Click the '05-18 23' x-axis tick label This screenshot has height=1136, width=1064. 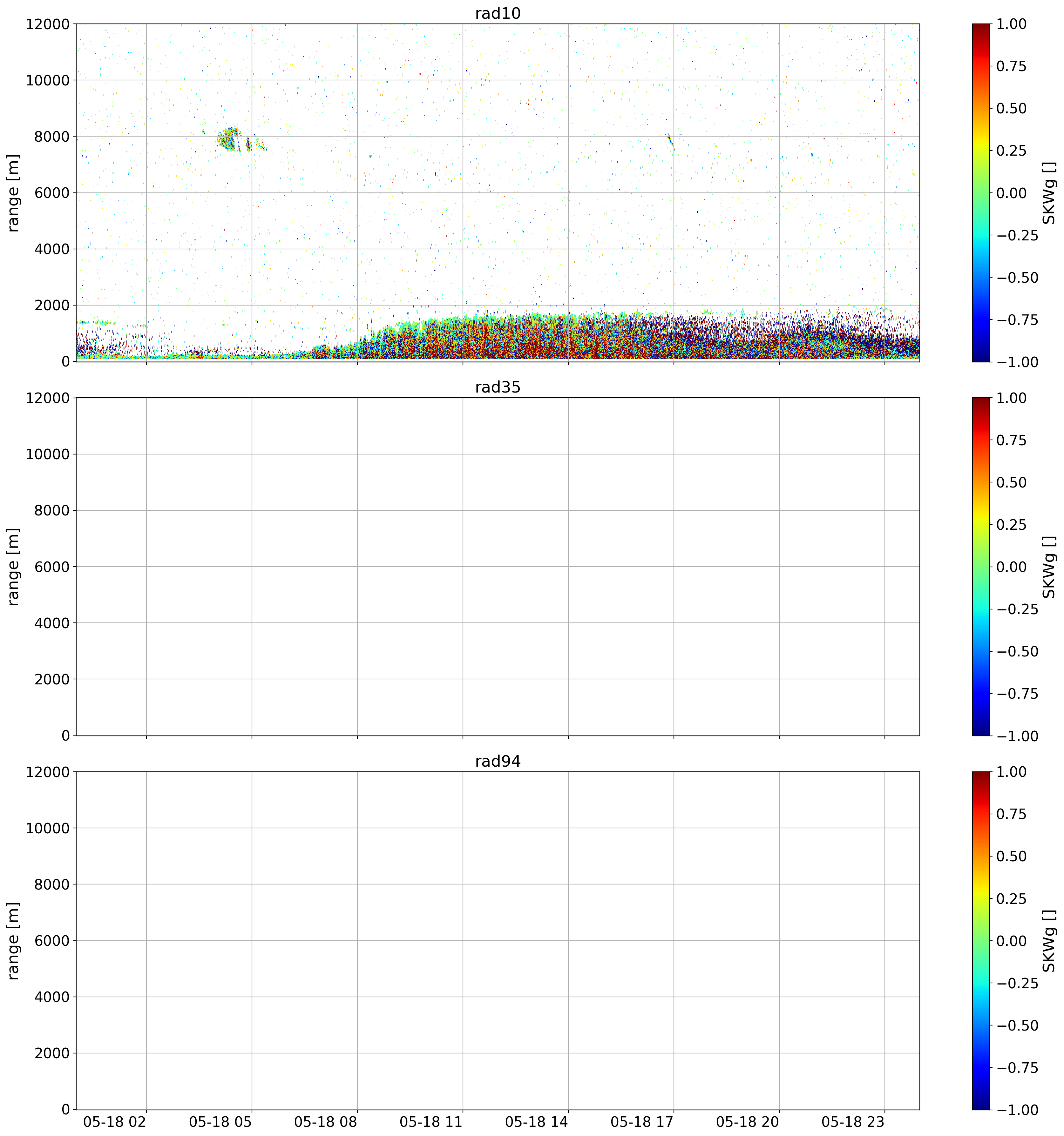pos(853,1122)
